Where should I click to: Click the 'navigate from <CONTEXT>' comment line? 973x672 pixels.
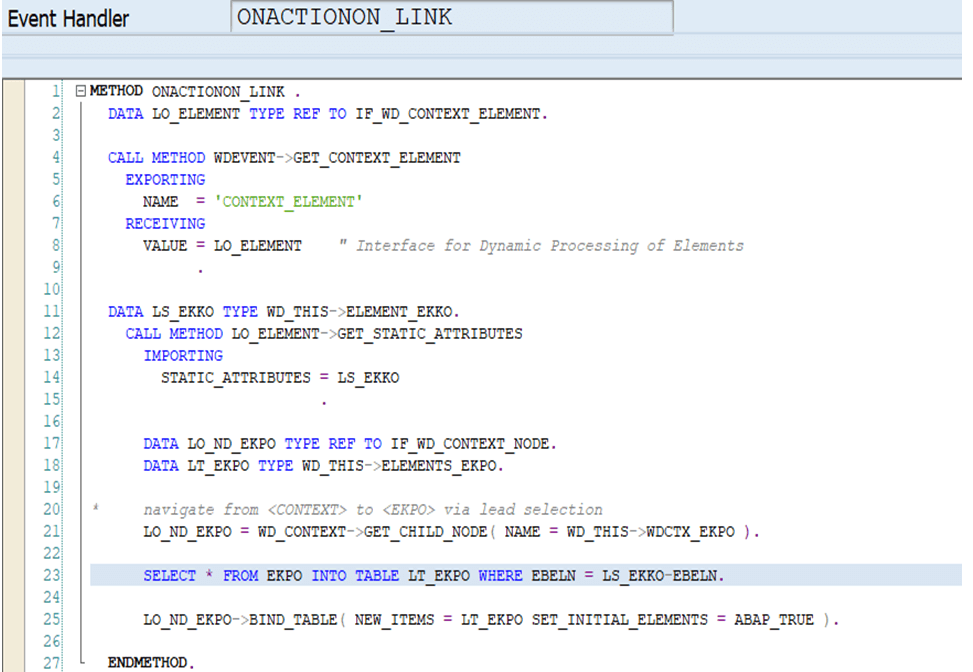click(x=373, y=509)
